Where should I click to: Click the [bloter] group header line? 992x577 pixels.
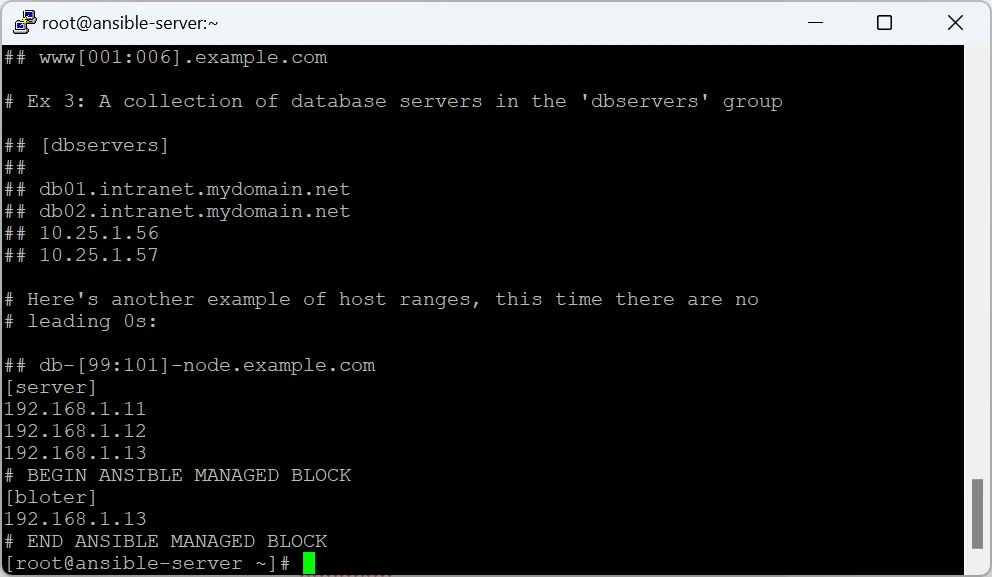tap(51, 497)
